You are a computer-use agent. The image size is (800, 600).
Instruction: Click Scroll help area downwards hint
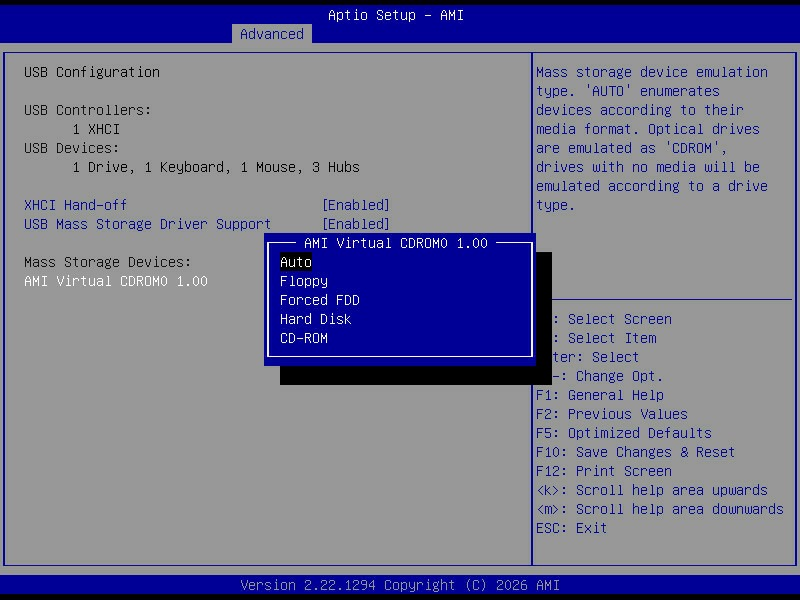coord(660,509)
